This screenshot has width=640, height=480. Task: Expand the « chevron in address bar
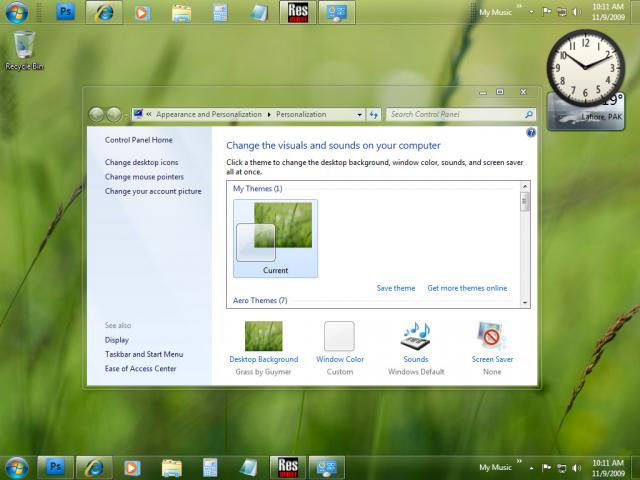(149, 114)
